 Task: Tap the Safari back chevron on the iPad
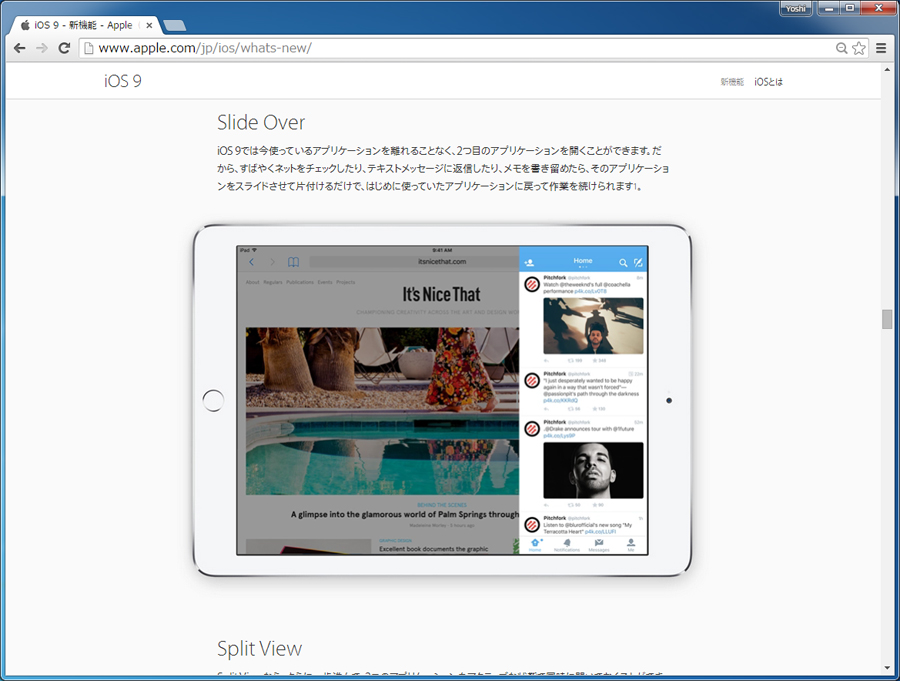click(x=251, y=262)
